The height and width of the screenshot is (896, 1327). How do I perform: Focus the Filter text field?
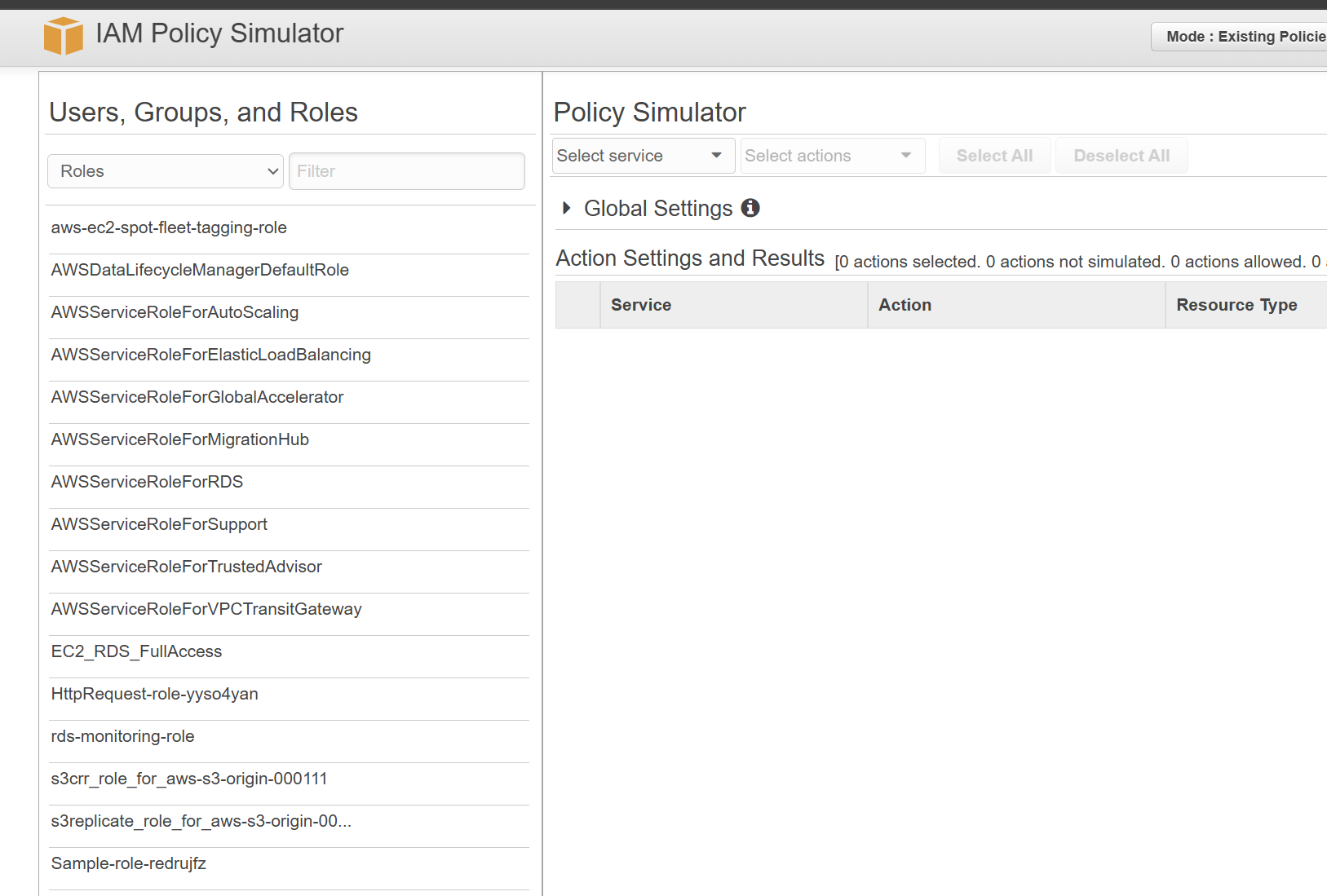click(406, 171)
